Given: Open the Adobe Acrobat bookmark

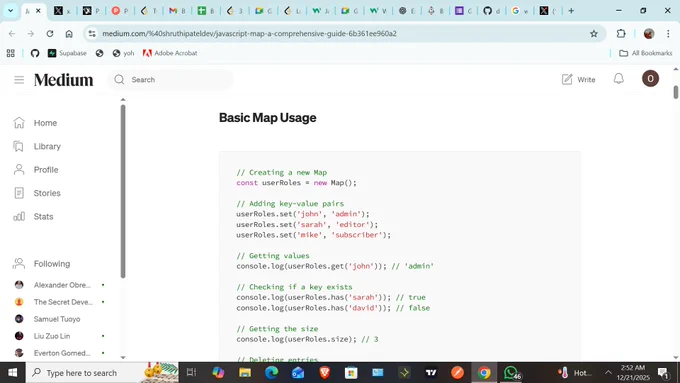Looking at the screenshot, I should point(170,53).
